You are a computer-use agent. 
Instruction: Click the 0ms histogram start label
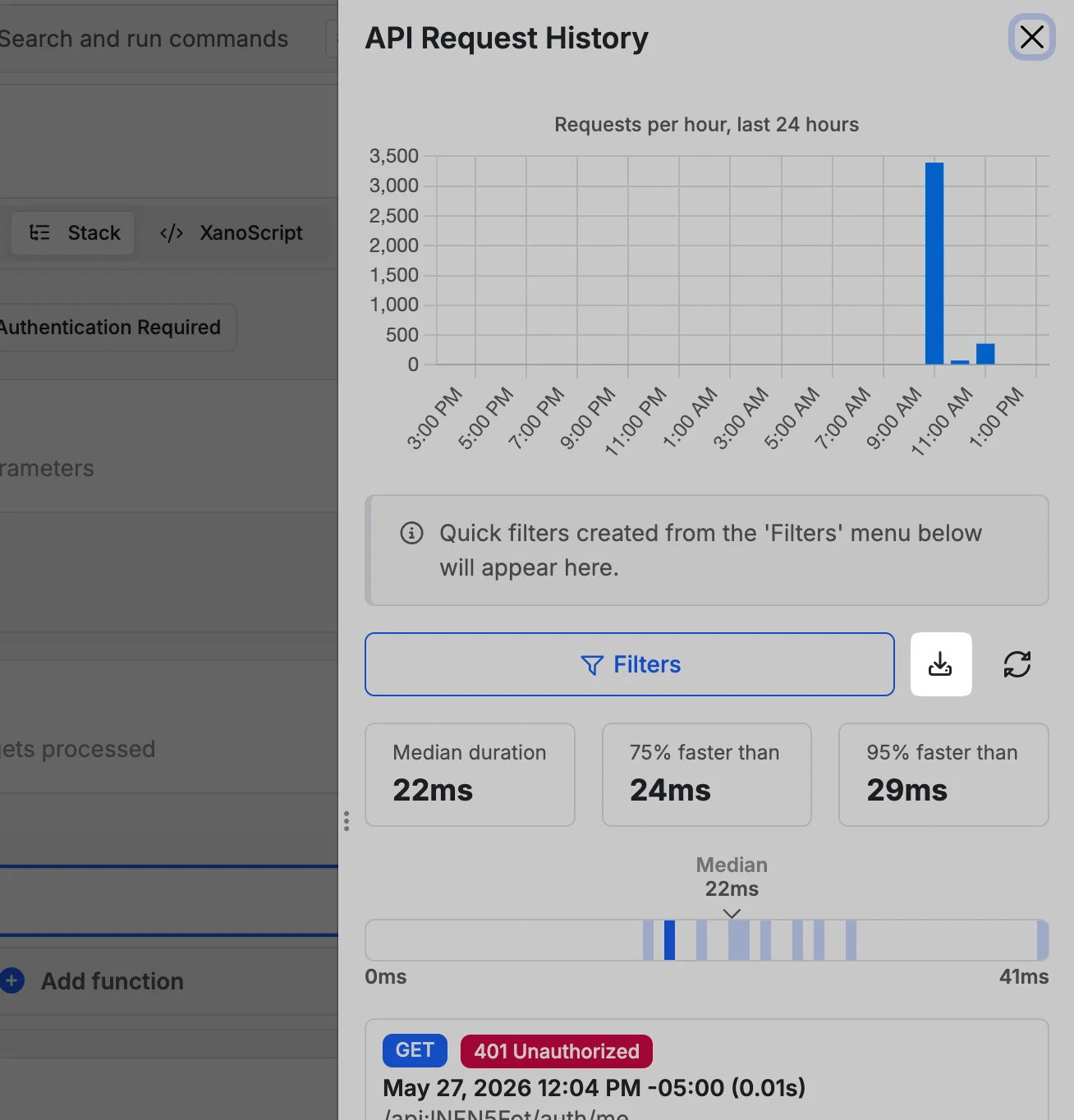386,976
